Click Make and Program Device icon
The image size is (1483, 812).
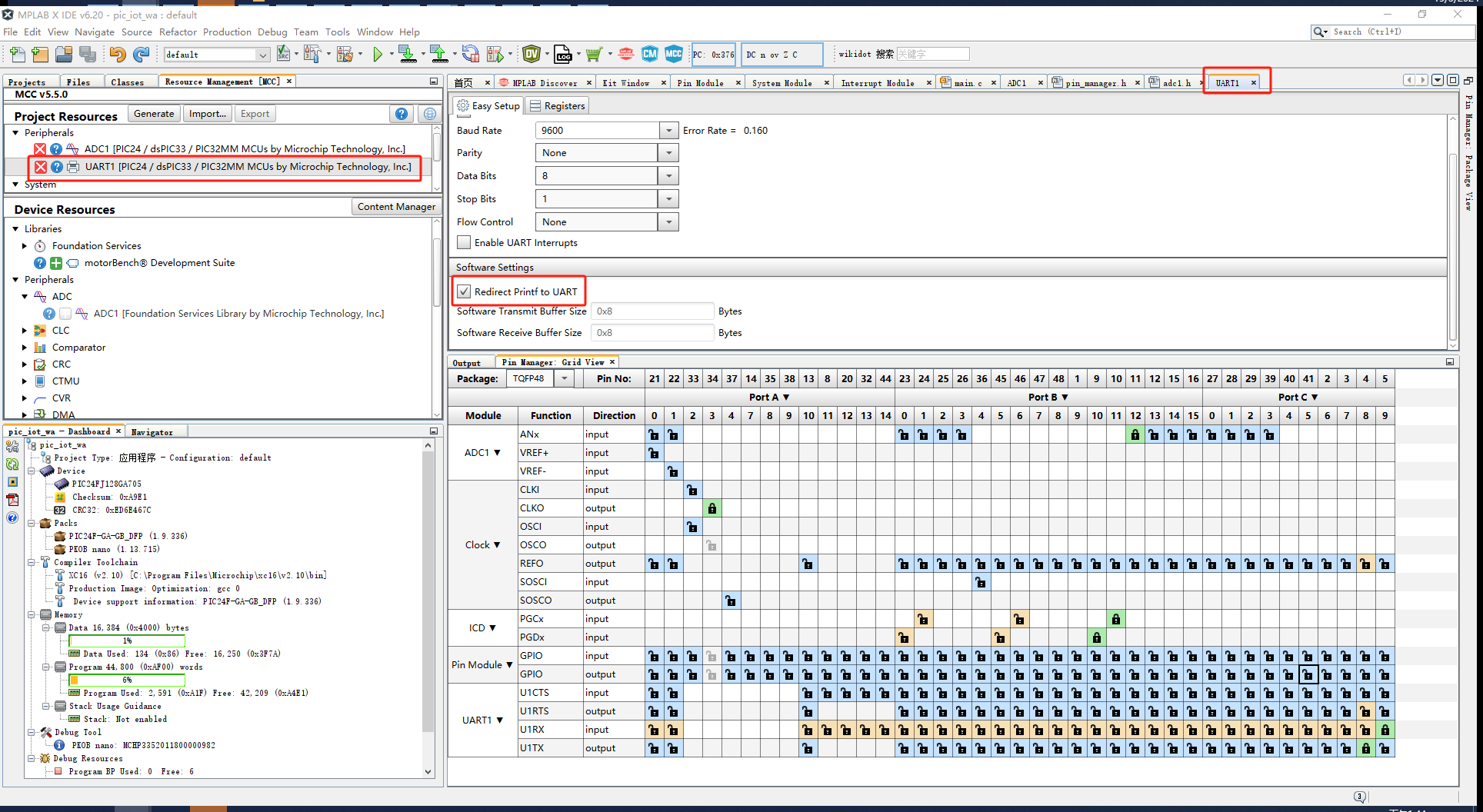pyautogui.click(x=407, y=54)
